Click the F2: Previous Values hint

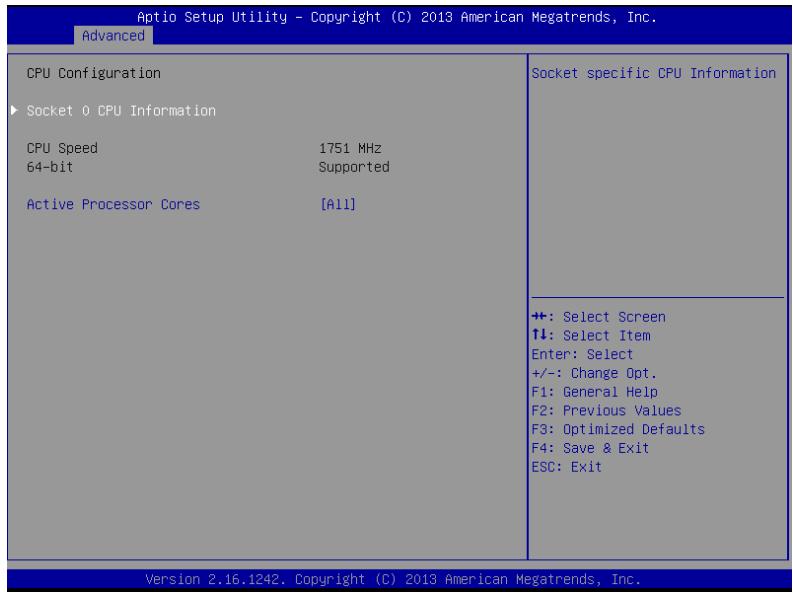pos(606,410)
